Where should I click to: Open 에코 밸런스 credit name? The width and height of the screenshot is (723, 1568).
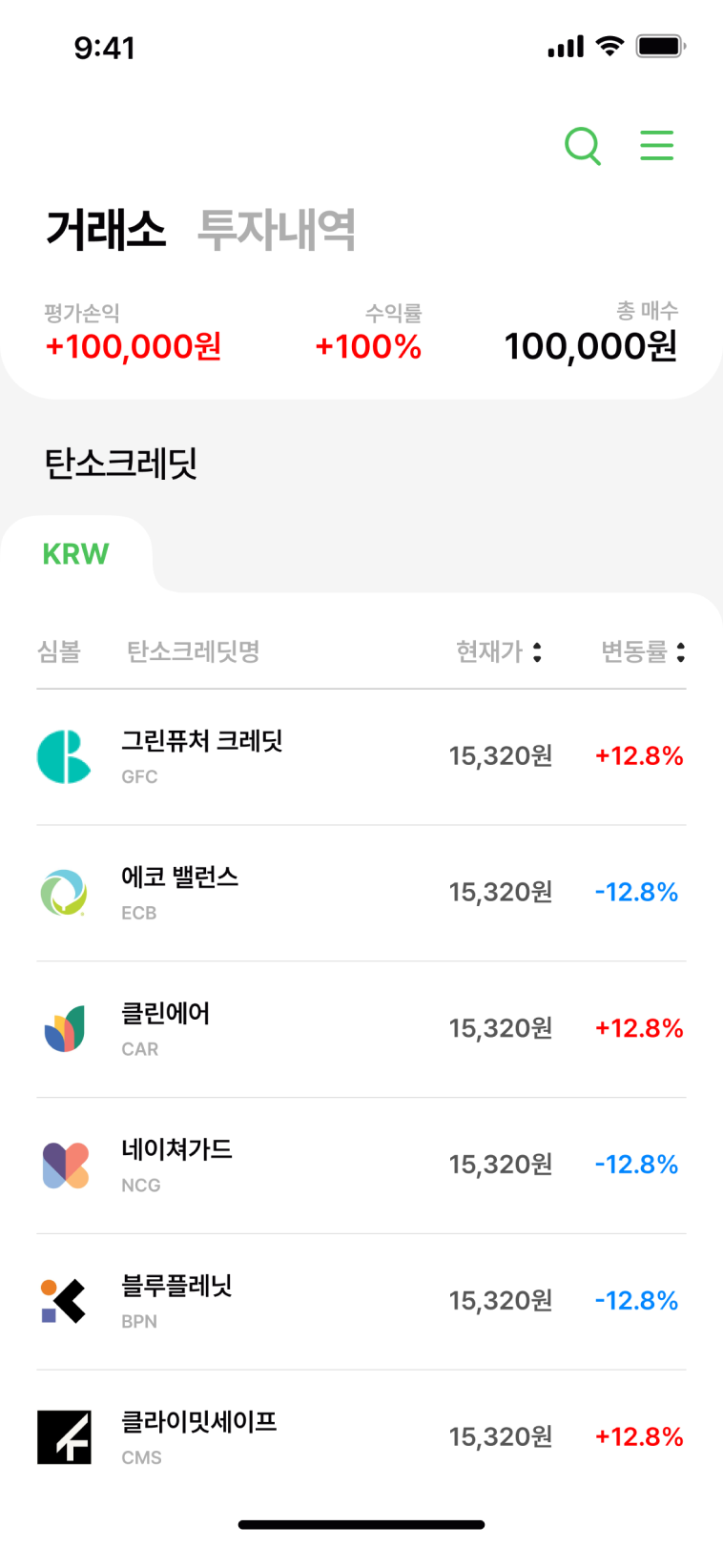pos(179,877)
